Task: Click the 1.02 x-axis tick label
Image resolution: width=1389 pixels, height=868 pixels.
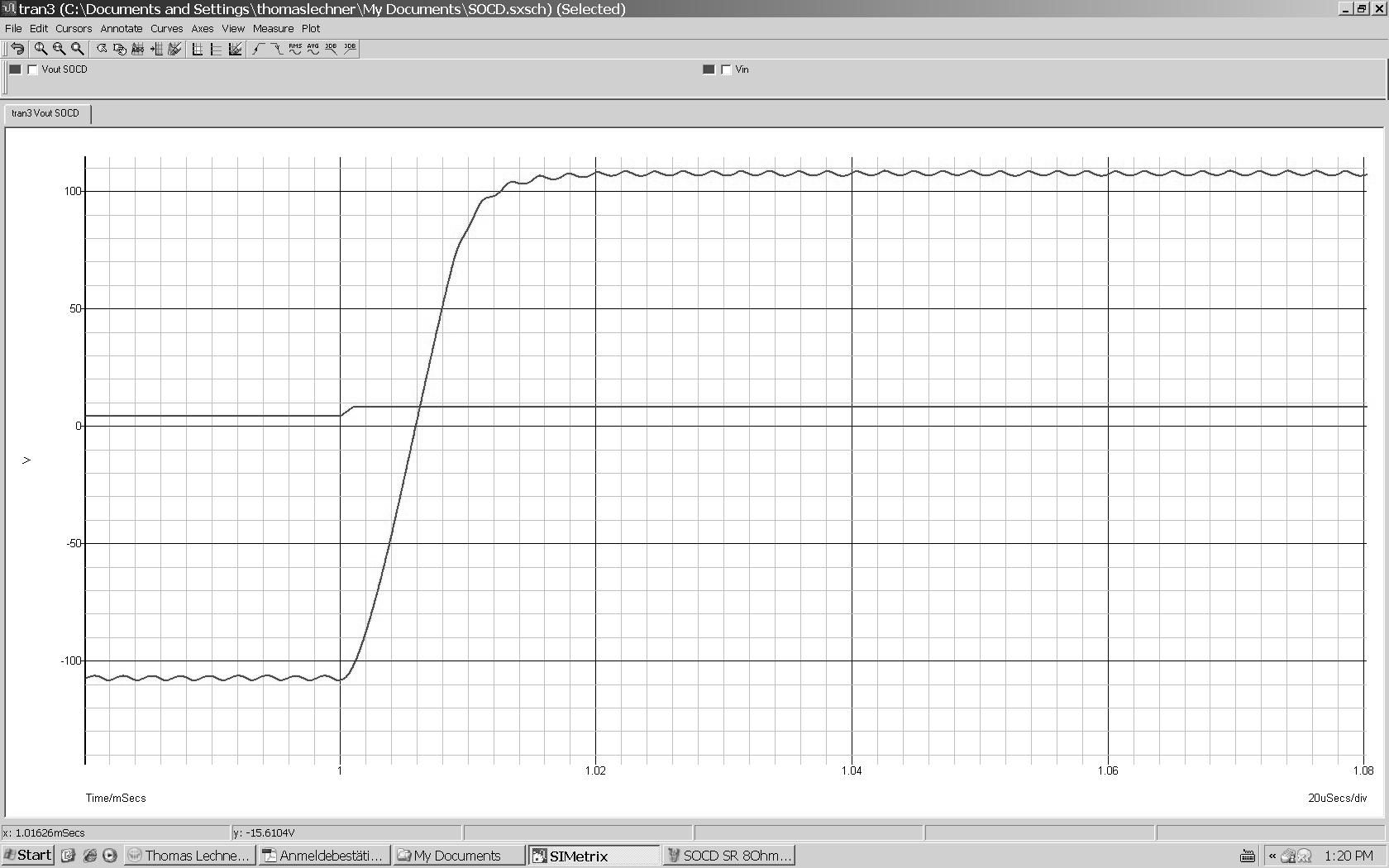Action: (595, 770)
